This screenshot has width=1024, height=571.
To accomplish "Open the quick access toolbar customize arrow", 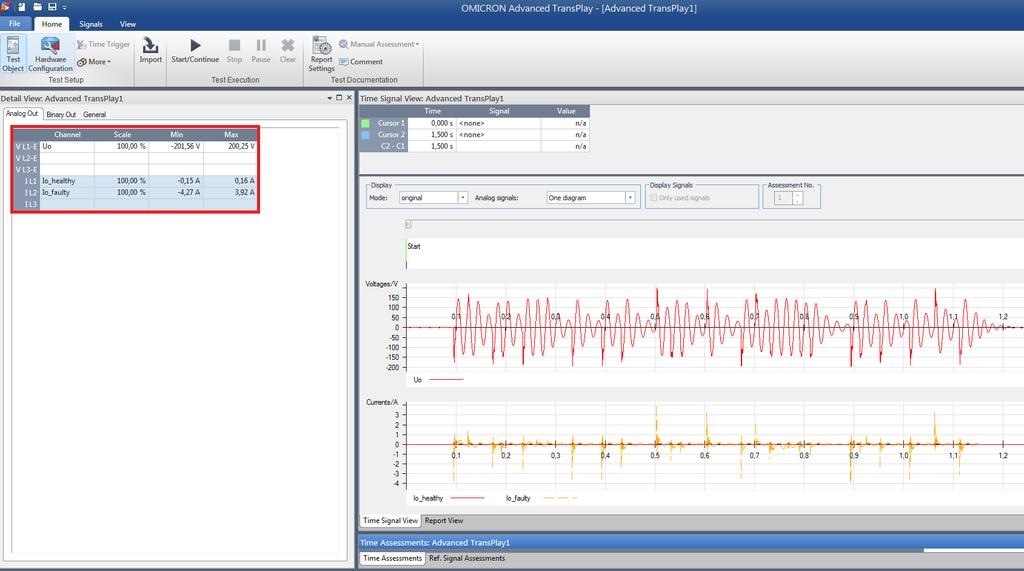I will coord(64,8).
